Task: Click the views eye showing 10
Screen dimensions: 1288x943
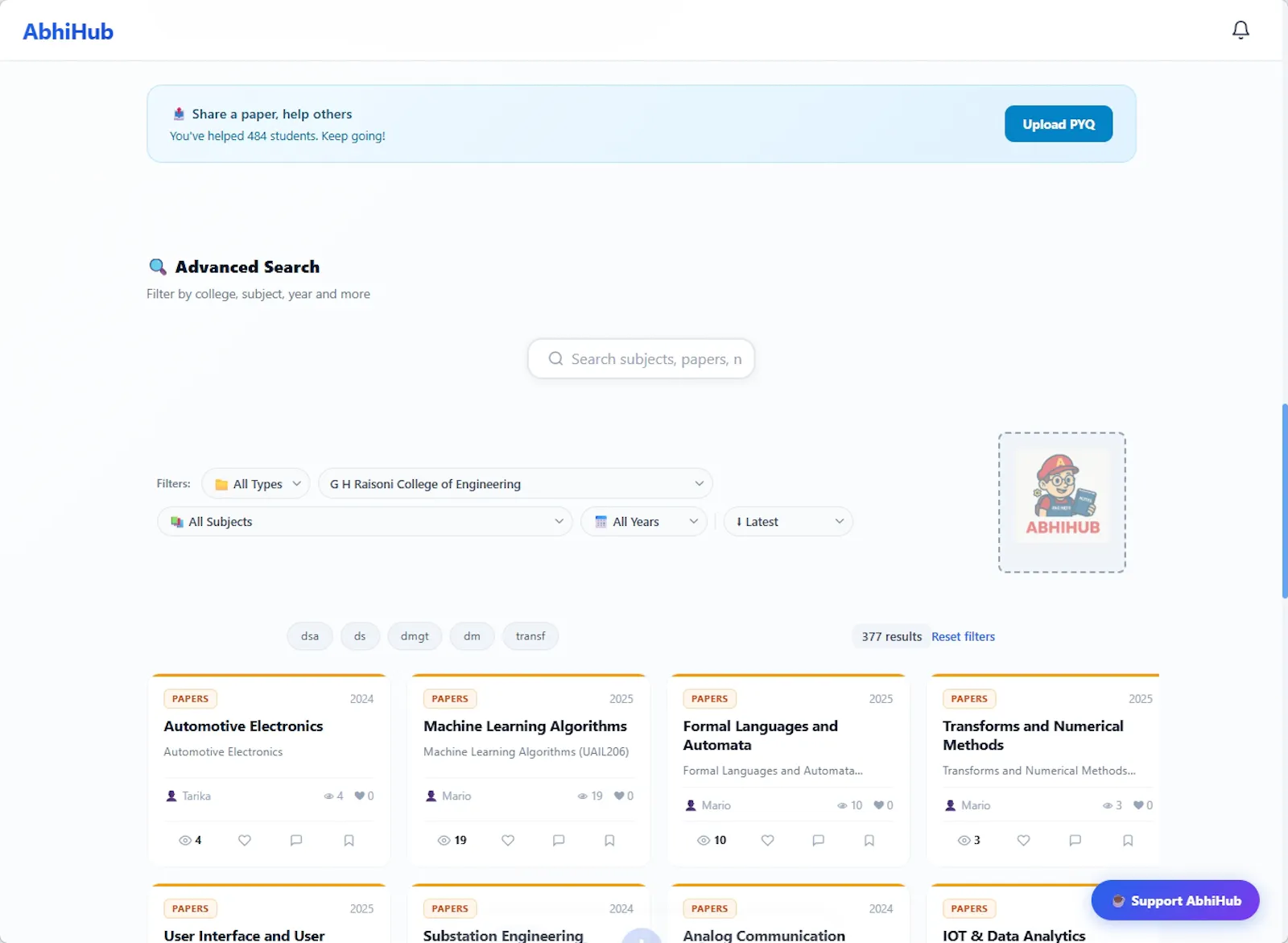Action: pos(712,840)
